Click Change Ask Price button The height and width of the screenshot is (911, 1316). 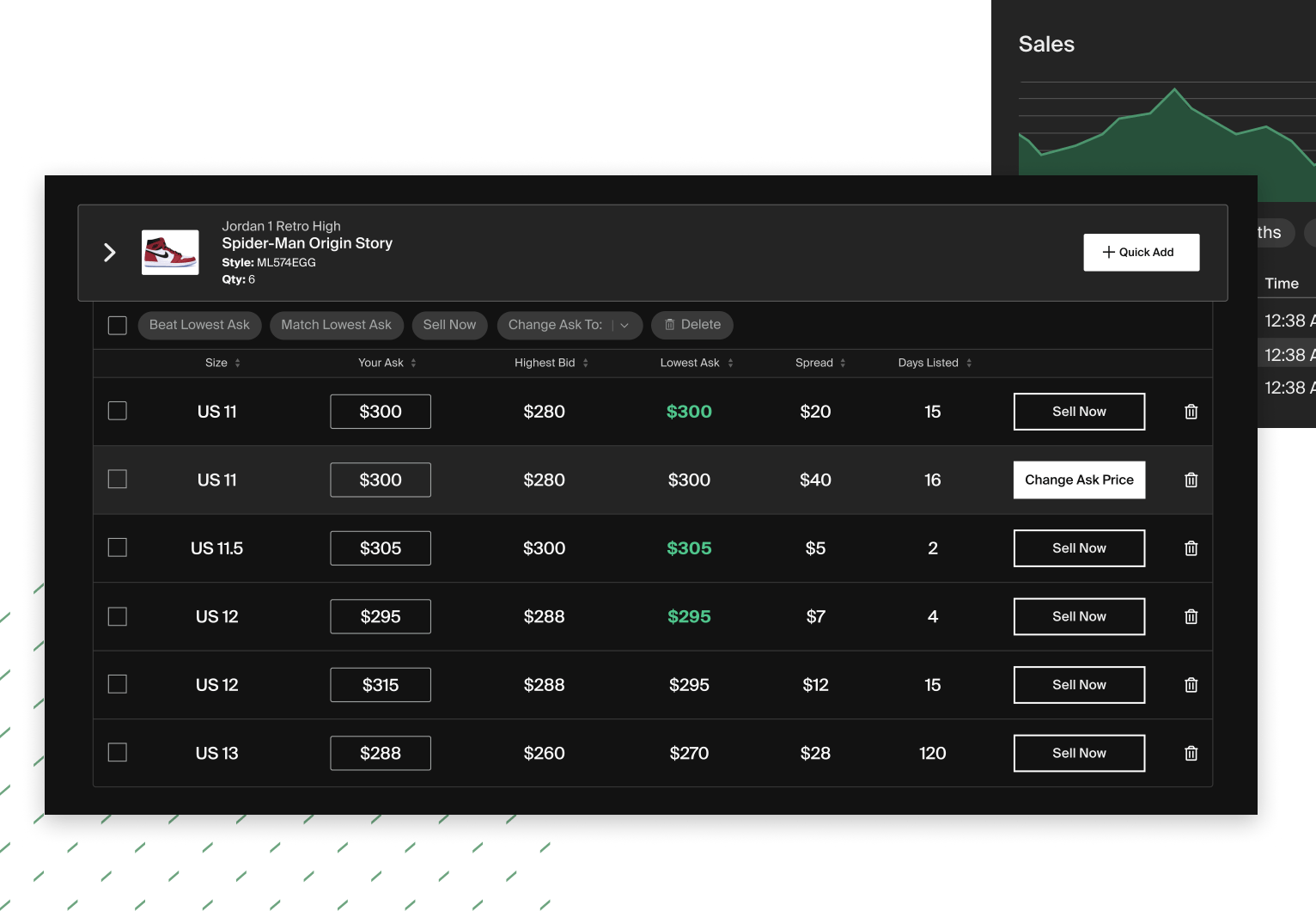1079,480
